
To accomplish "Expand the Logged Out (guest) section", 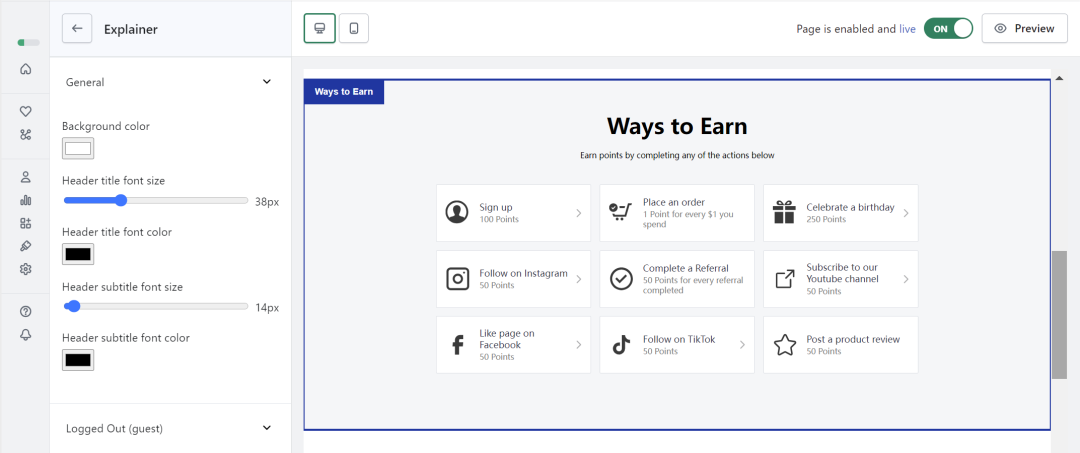I will tap(266, 428).
